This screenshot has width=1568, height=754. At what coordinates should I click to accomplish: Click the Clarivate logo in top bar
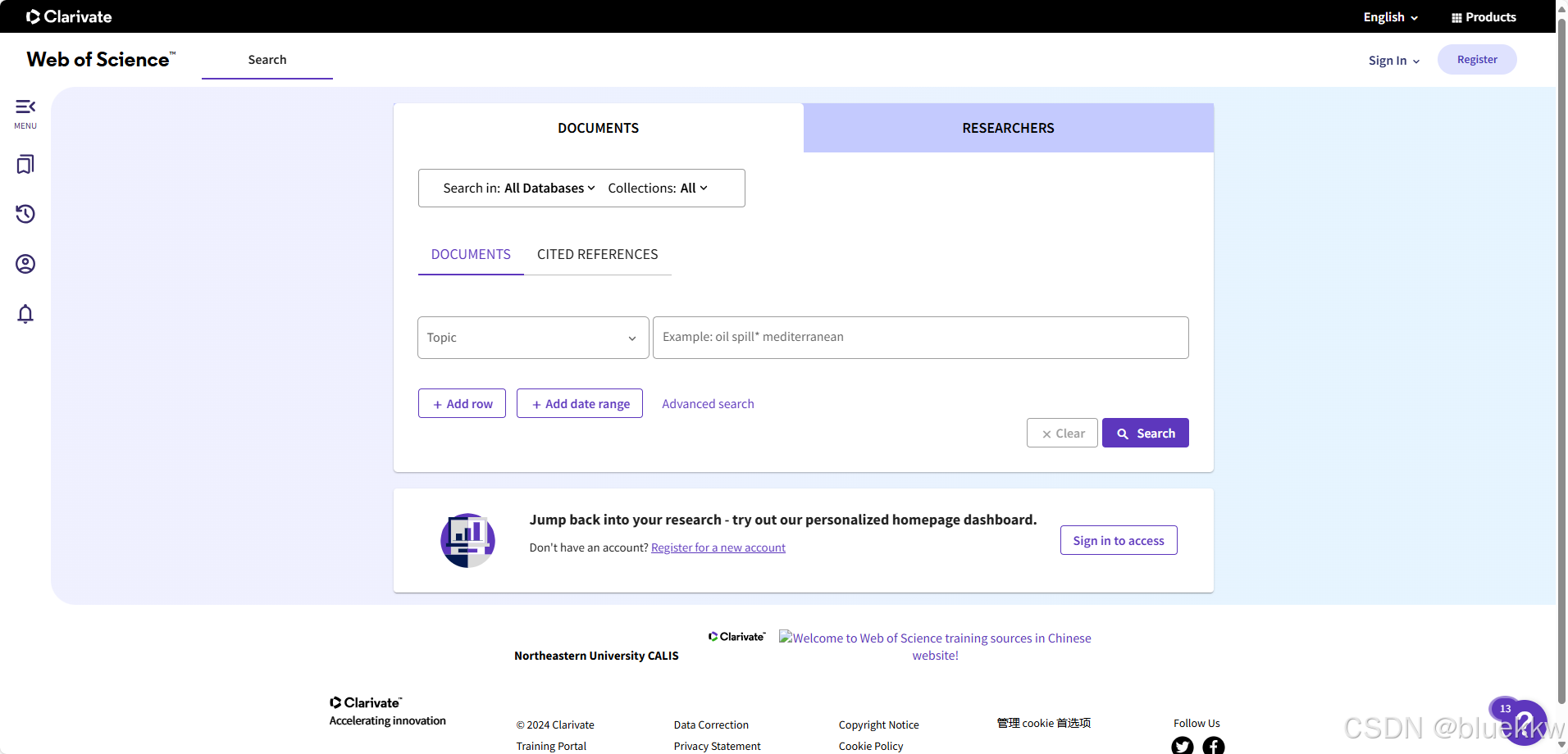69,16
